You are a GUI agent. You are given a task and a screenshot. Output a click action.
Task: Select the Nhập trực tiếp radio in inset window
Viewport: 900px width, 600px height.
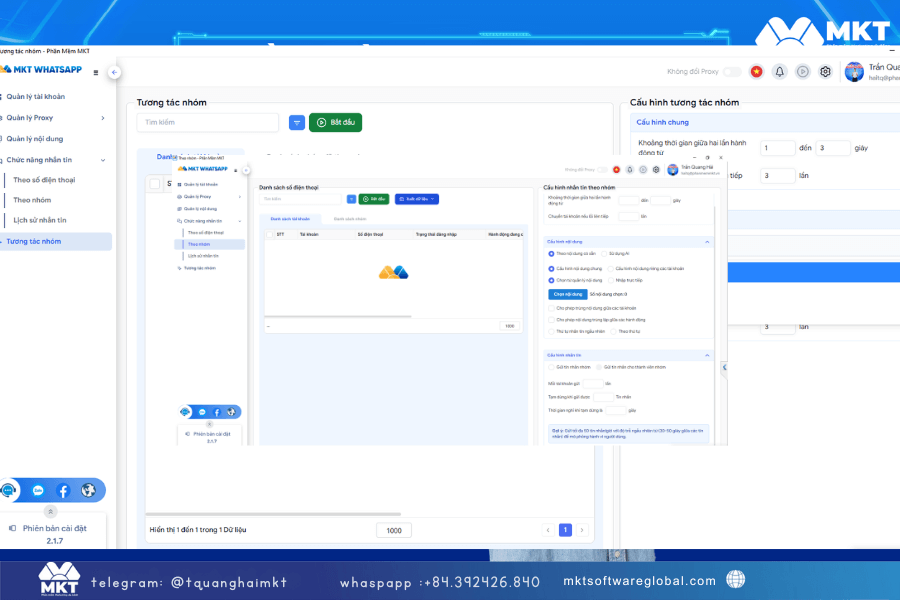611,281
